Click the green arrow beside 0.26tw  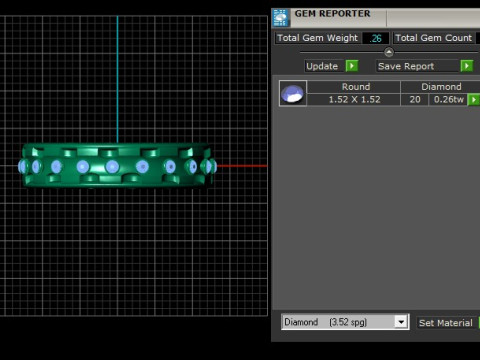(x=474, y=99)
